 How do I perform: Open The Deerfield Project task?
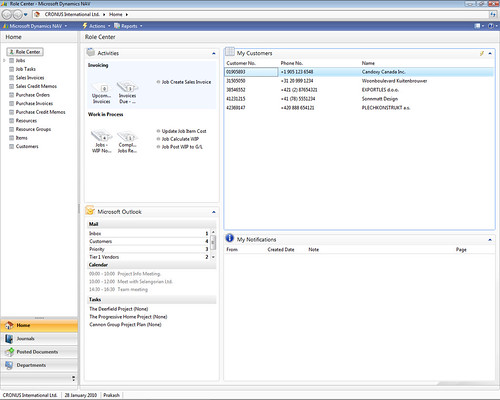[x=119, y=309]
